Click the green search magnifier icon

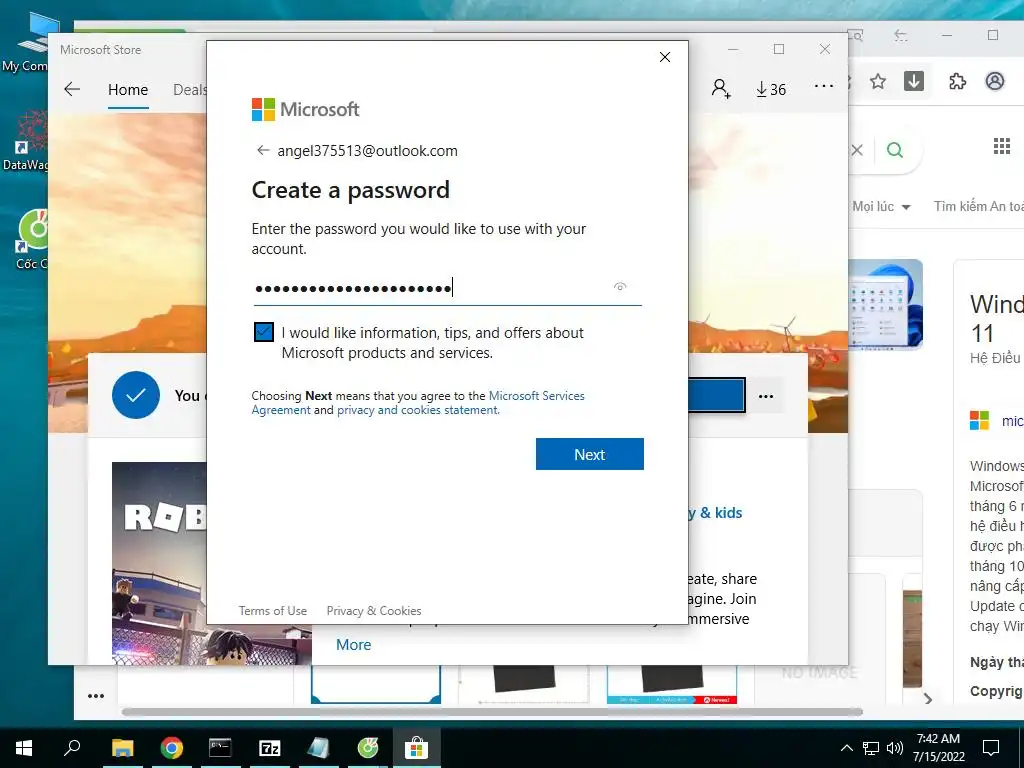tap(895, 150)
